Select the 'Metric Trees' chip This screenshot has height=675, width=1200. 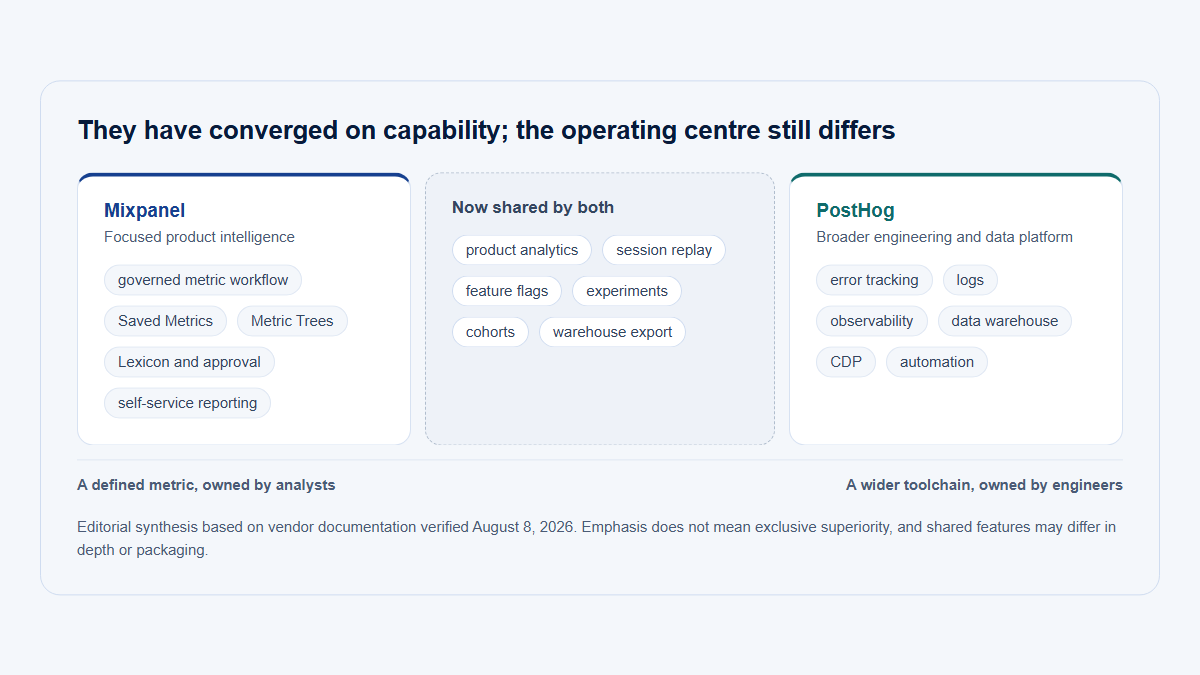pyautogui.click(x=292, y=321)
